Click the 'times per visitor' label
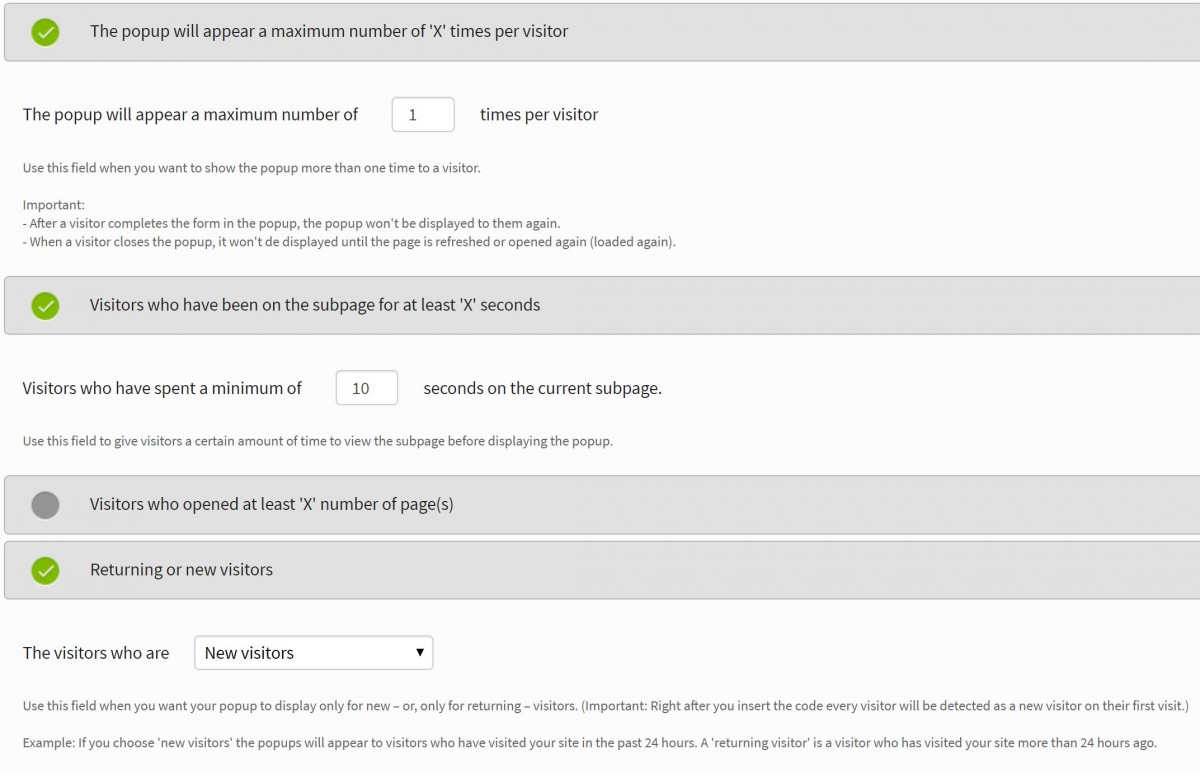The image size is (1200, 773). tap(539, 115)
